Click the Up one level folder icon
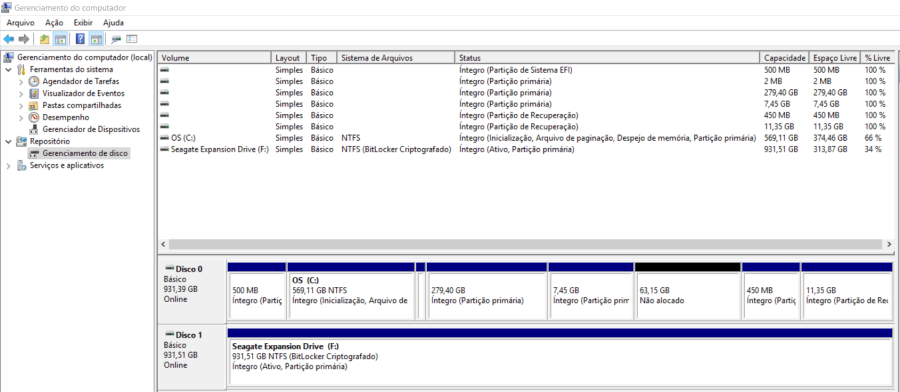Image resolution: width=900 pixels, height=392 pixels. (x=44, y=39)
